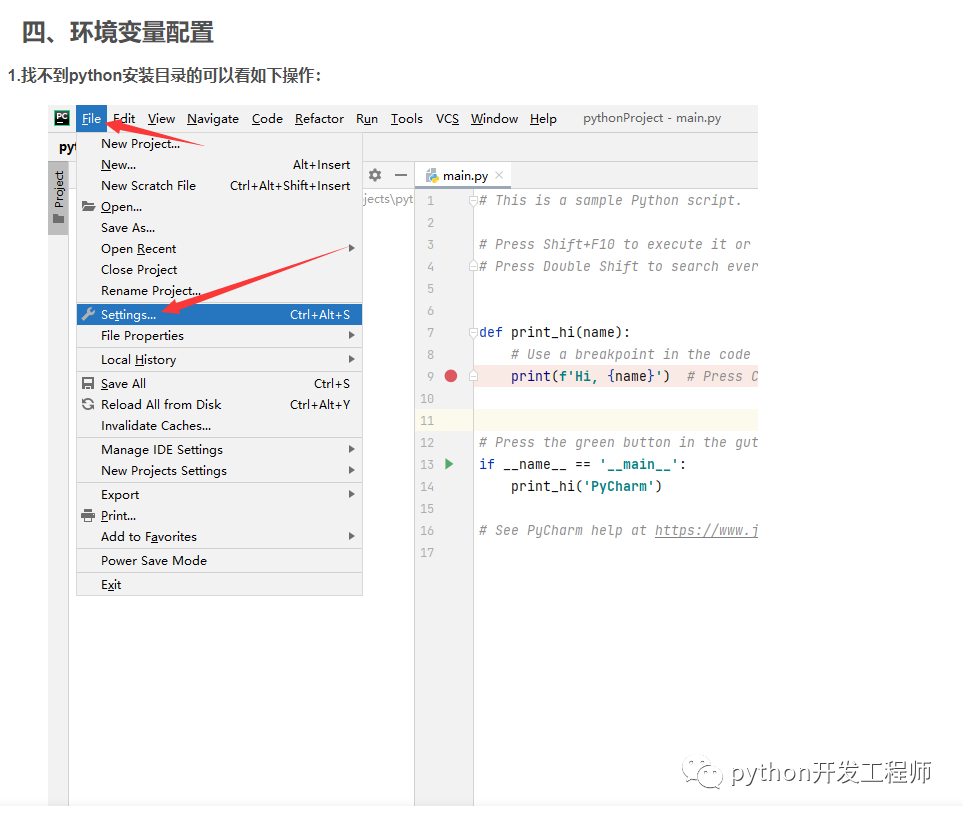Toggle Power Save Mode menu item

pyautogui.click(x=153, y=561)
